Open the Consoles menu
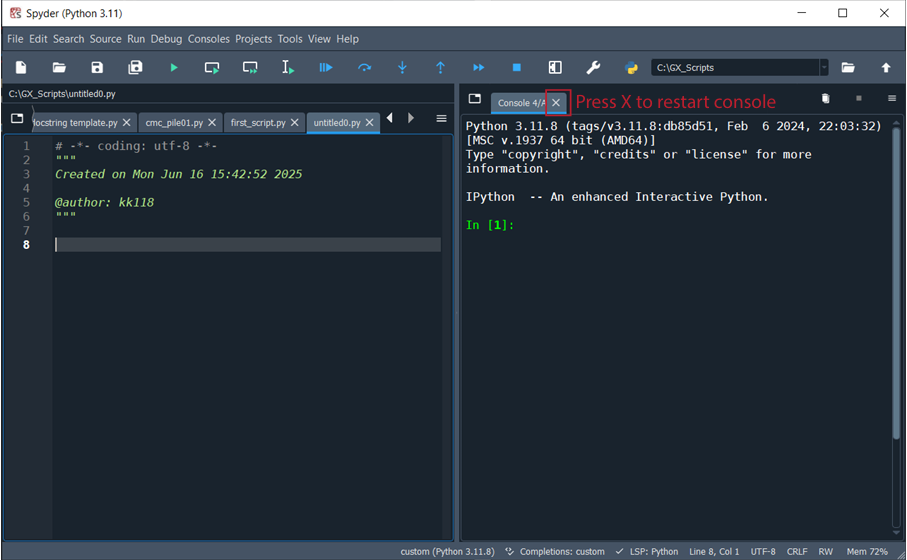The width and height of the screenshot is (907, 560). pyautogui.click(x=208, y=39)
